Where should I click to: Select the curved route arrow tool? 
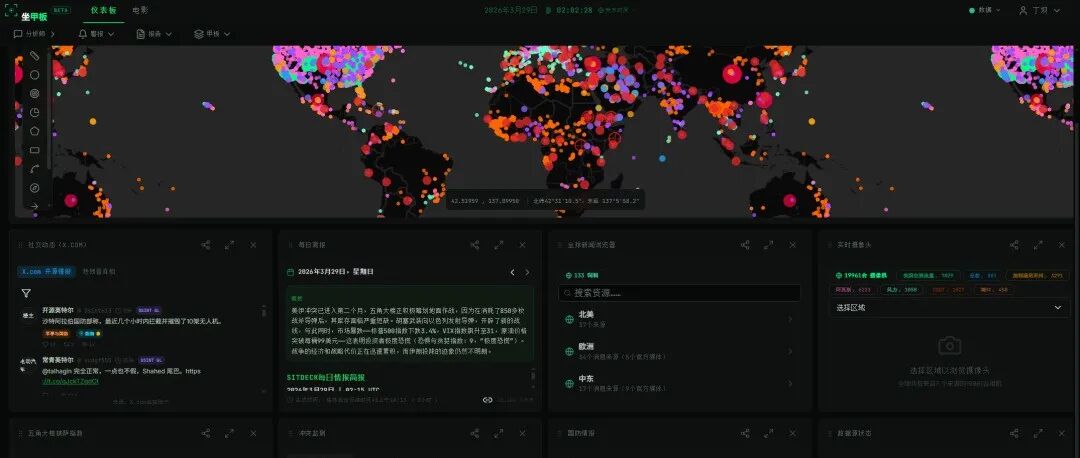[x=34, y=169]
